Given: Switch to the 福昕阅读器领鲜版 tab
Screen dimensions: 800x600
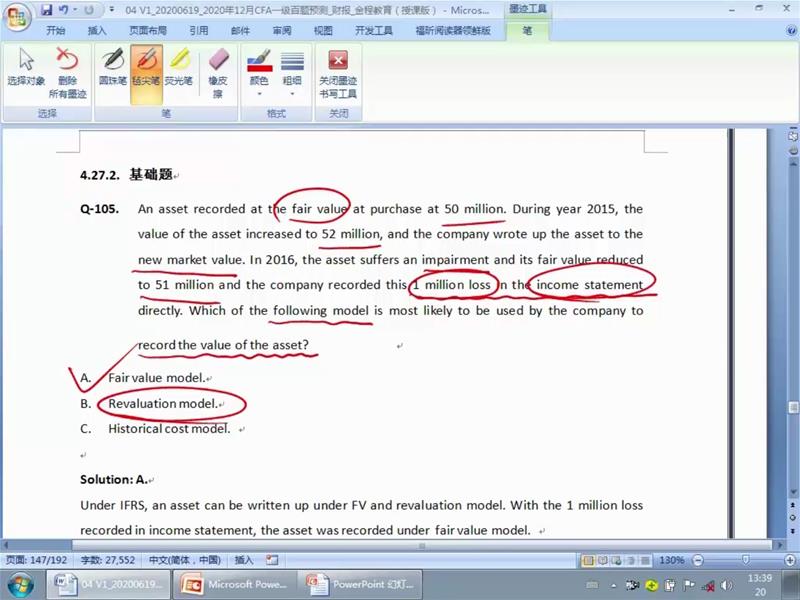Looking at the screenshot, I should pyautogui.click(x=453, y=31).
